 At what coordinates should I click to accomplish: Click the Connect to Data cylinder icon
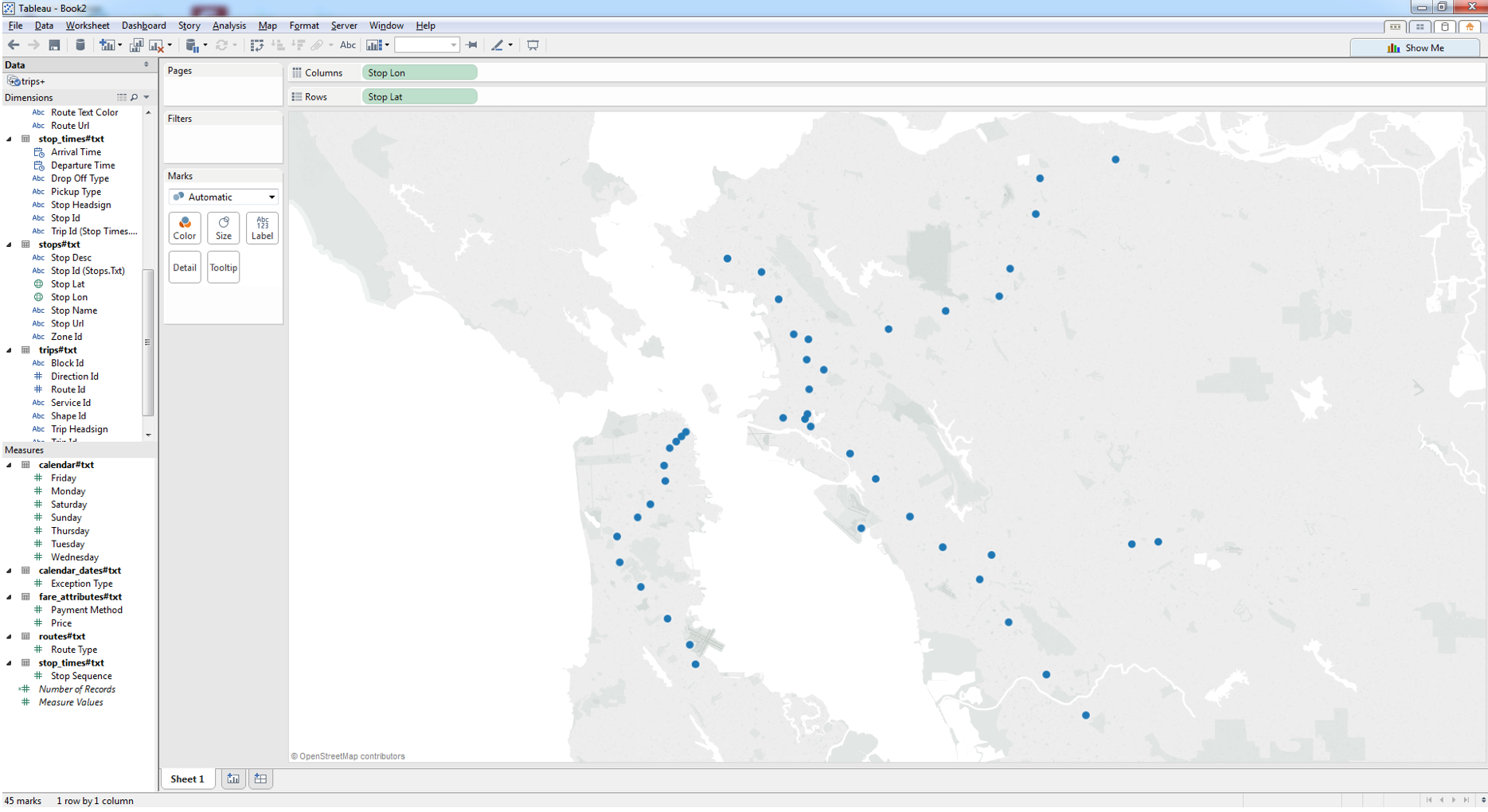(80, 45)
